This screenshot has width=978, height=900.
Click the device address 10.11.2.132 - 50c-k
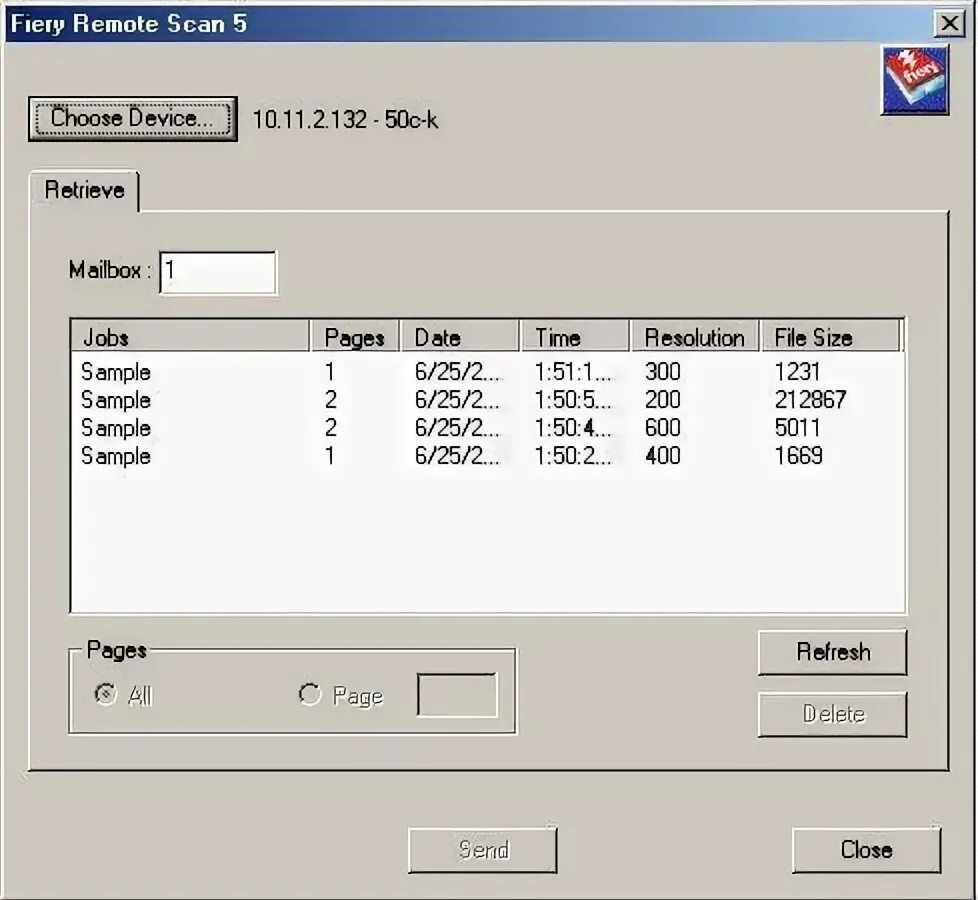[345, 119]
